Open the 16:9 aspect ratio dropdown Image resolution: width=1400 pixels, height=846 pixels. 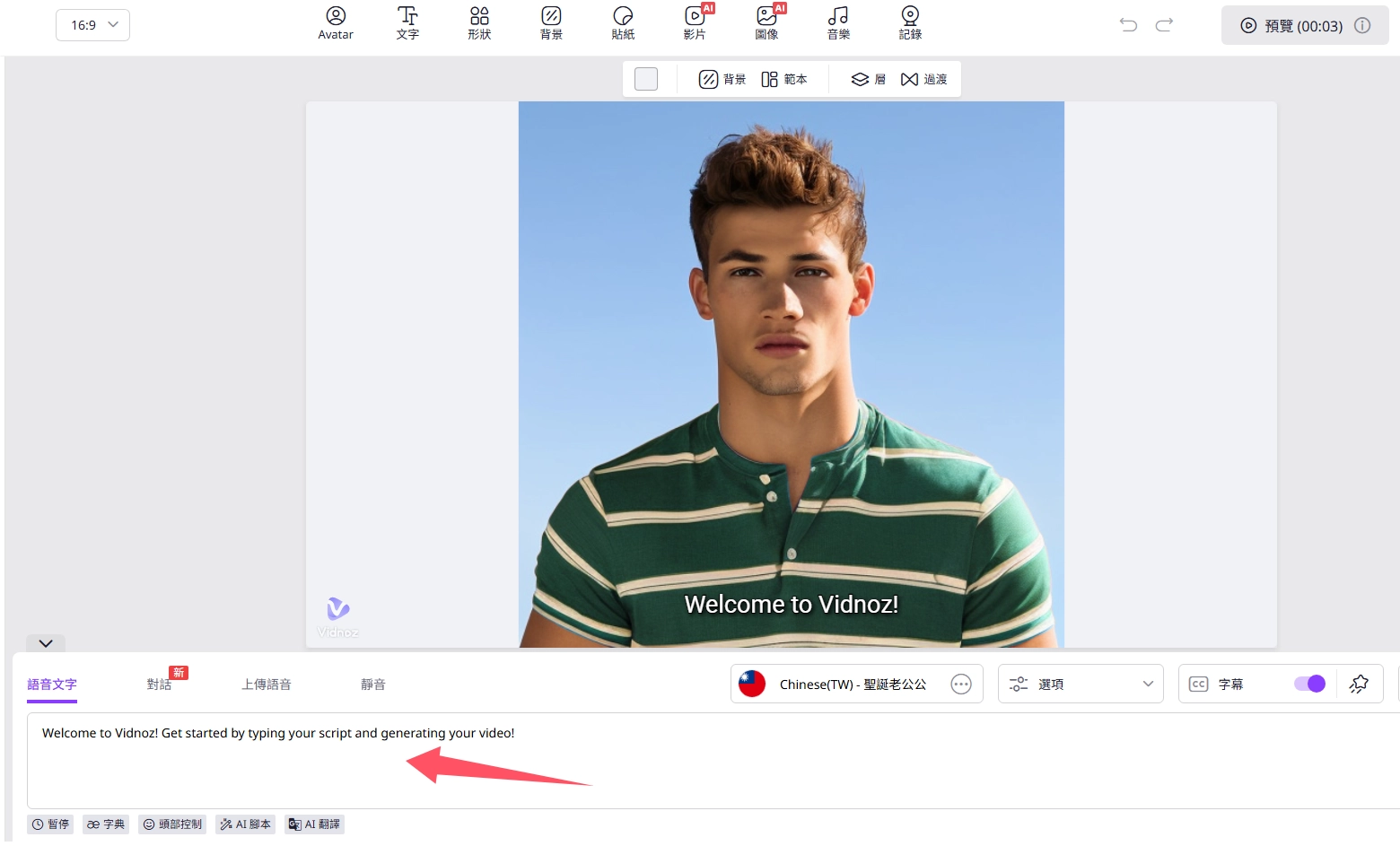tap(92, 25)
